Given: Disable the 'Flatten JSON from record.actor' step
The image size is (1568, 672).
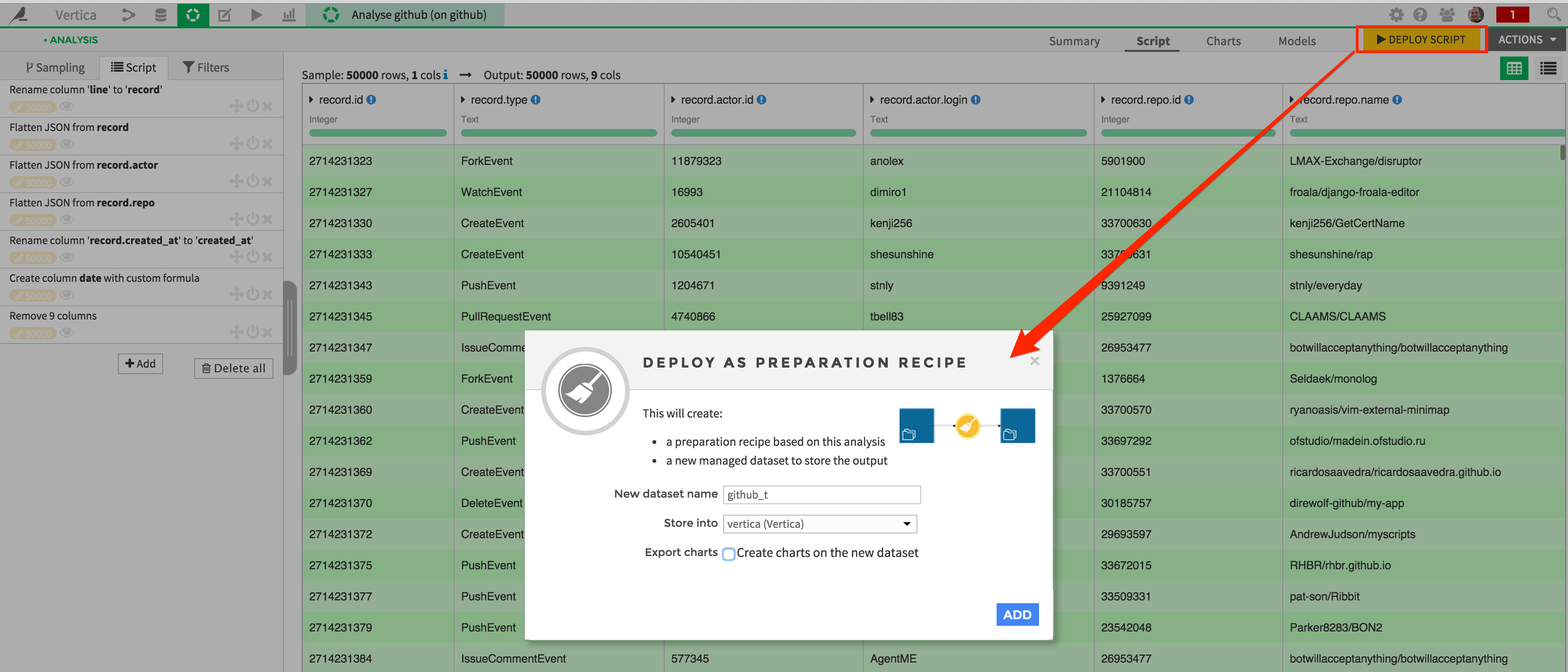Looking at the screenshot, I should [253, 181].
